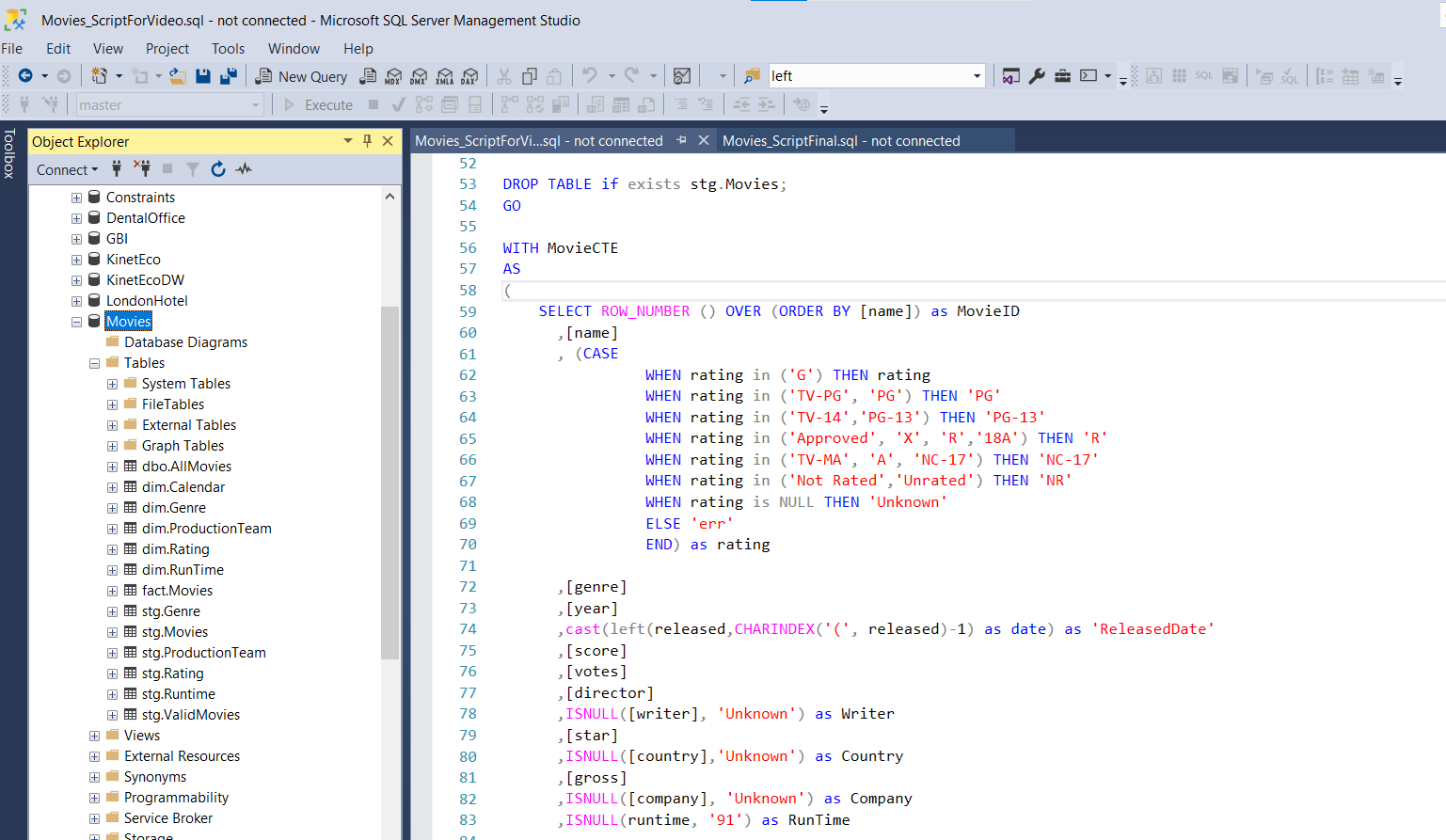Switch to Movies_ScriptFinal.sql tab

pos(841,141)
